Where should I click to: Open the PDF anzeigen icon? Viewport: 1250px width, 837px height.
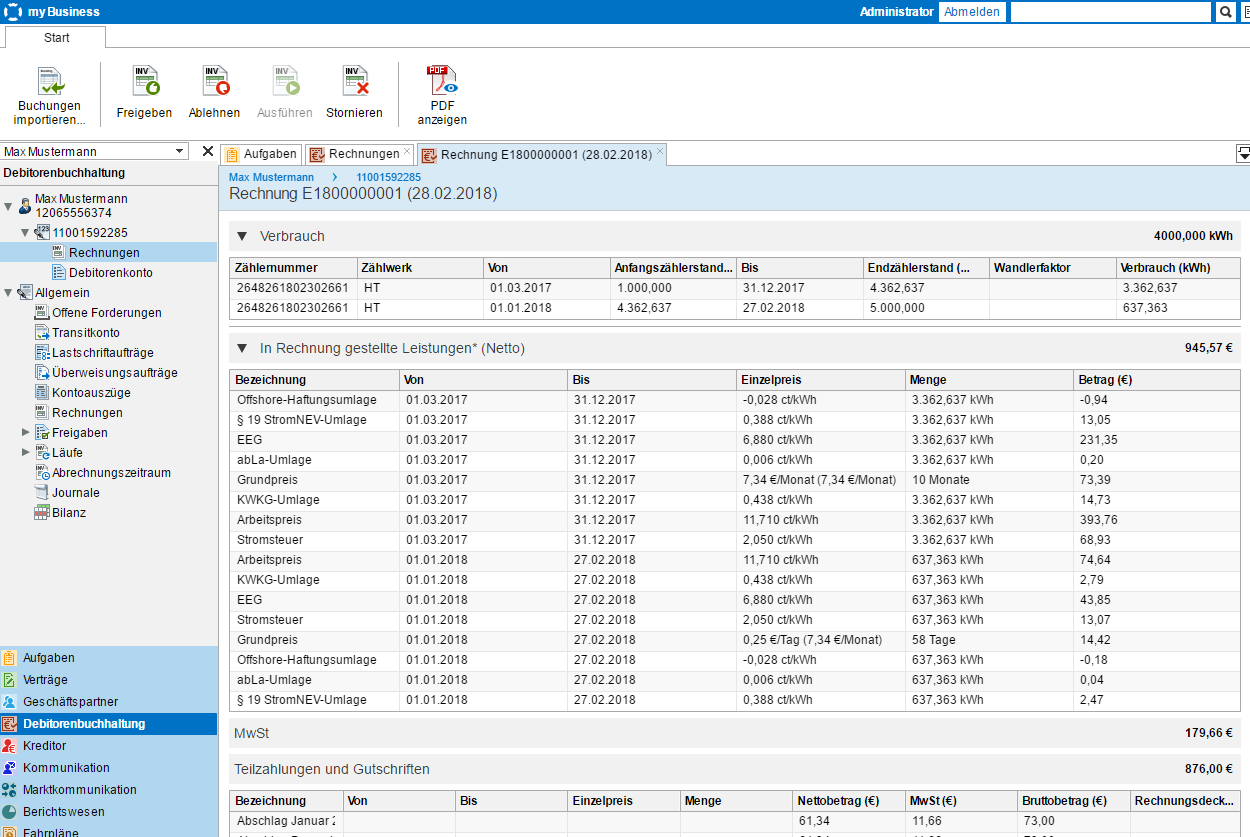(x=442, y=82)
